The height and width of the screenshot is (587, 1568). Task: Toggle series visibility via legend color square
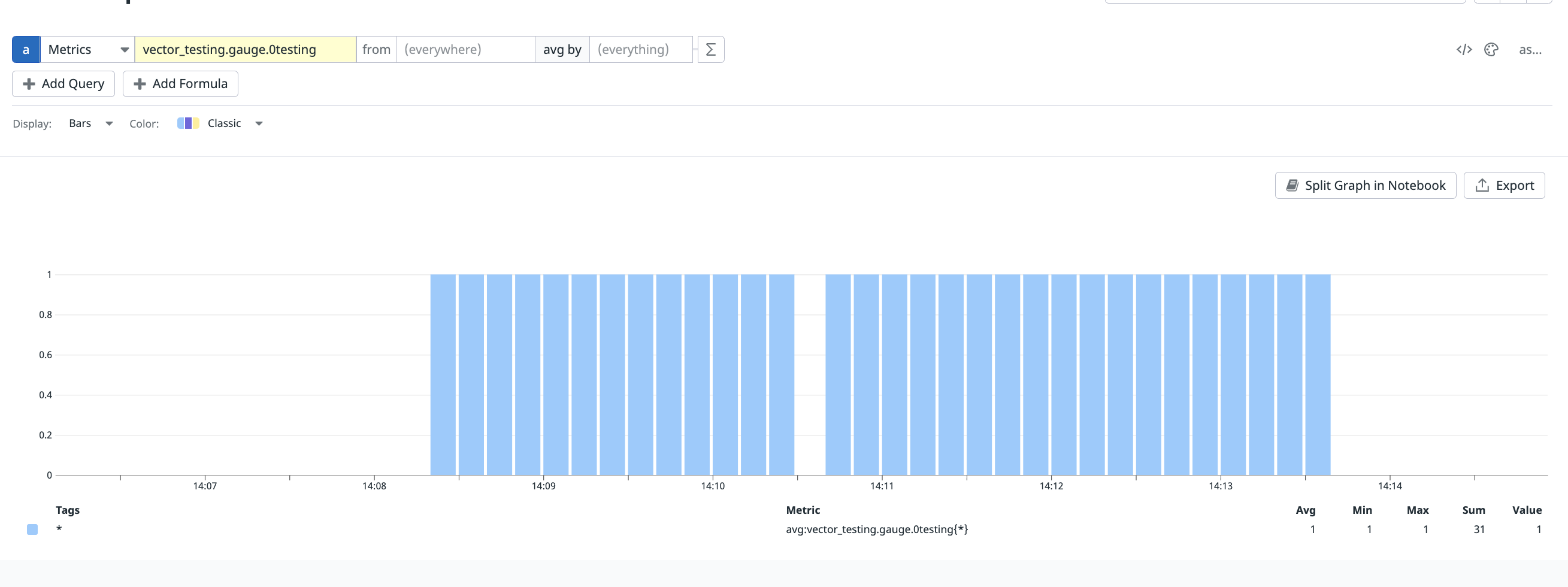[x=31, y=529]
